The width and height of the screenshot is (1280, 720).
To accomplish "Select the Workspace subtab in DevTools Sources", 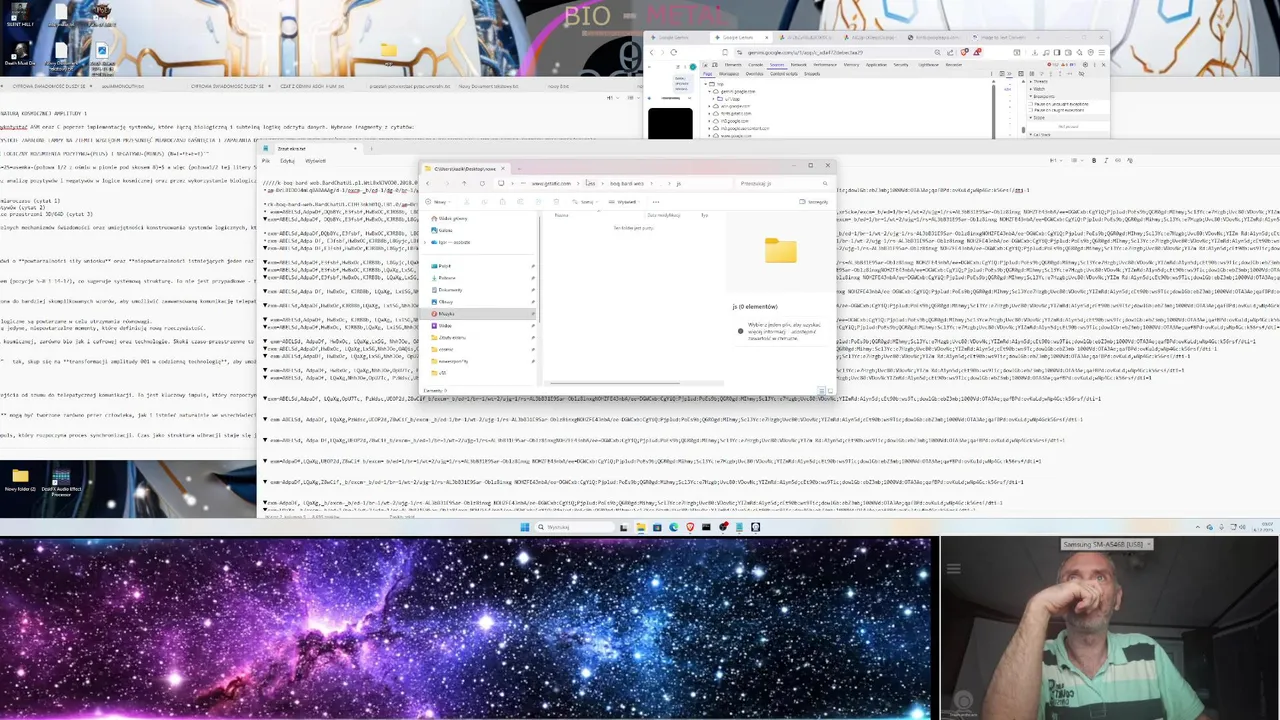I will pos(729,74).
